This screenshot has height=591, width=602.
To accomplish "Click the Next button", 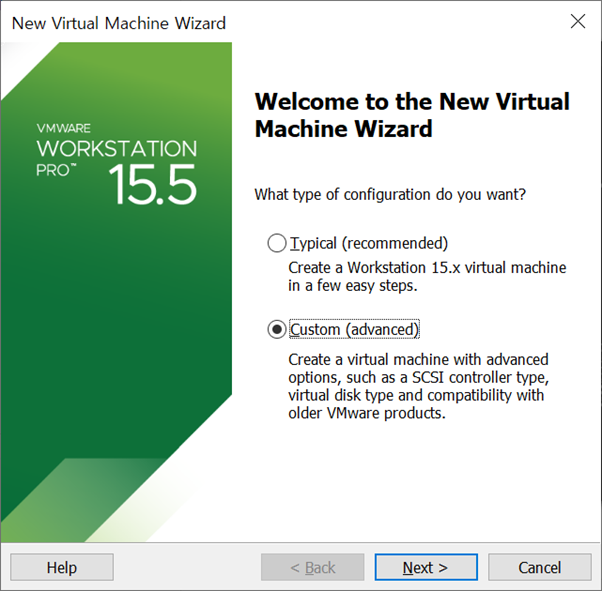I will [x=426, y=567].
